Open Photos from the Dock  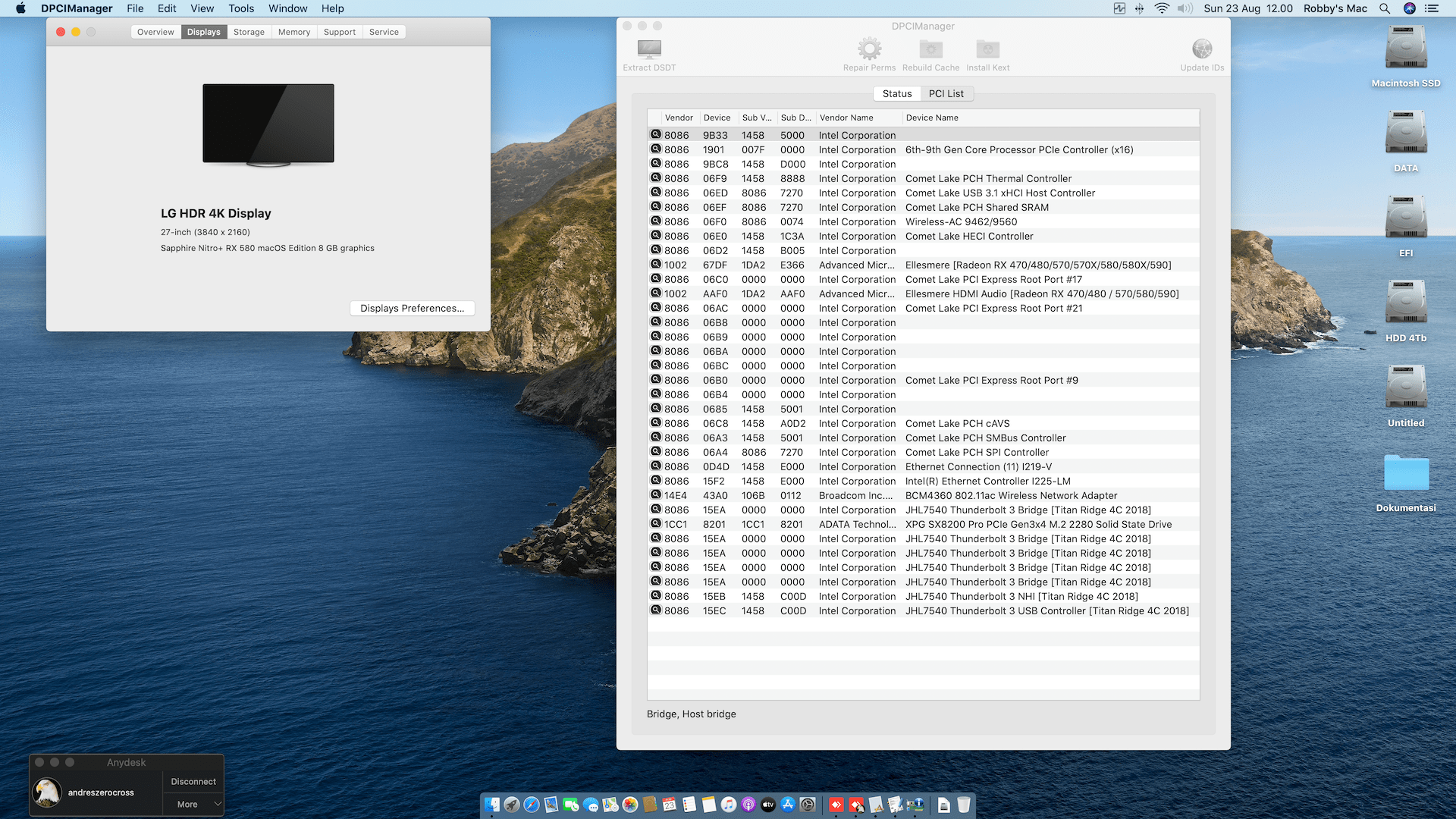[630, 805]
